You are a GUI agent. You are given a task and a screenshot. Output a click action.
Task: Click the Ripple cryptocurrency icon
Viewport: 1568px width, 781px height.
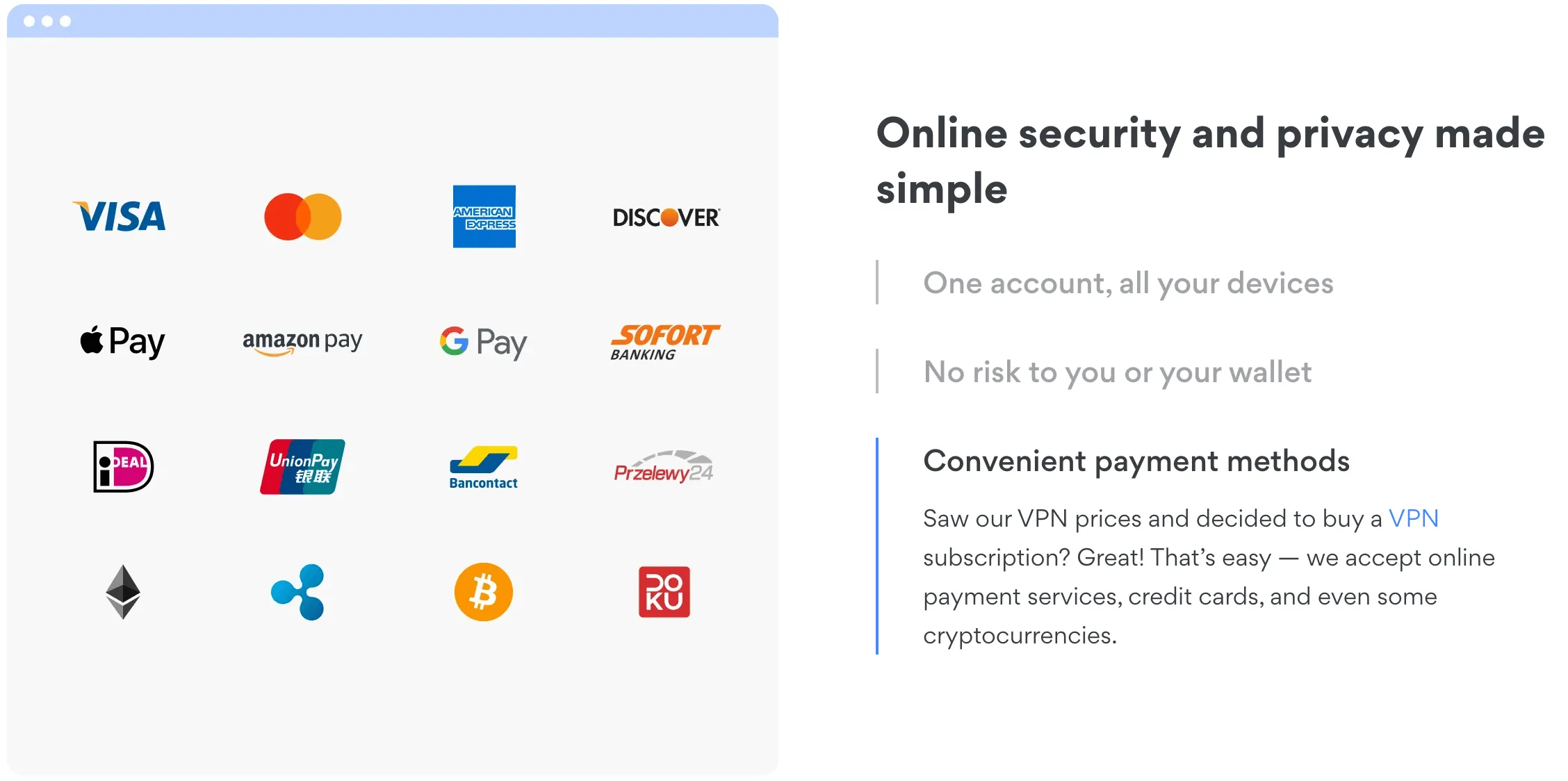(297, 592)
